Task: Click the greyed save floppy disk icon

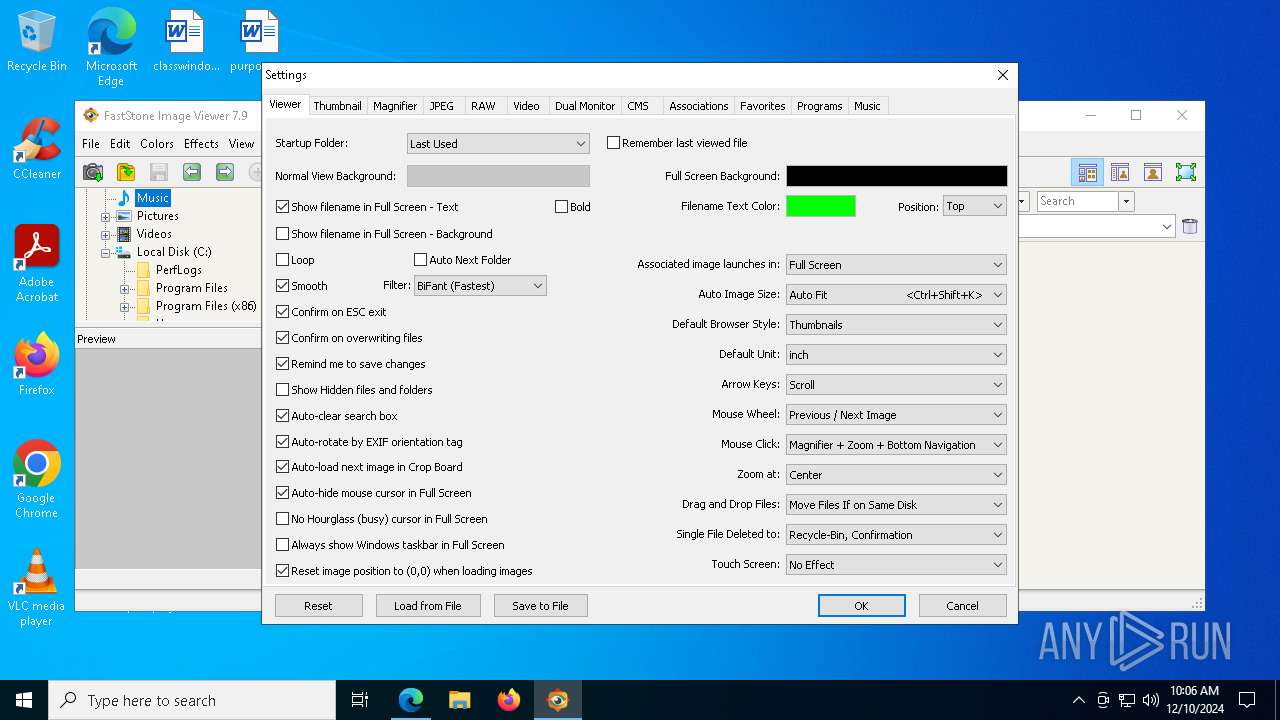Action: pos(159,172)
